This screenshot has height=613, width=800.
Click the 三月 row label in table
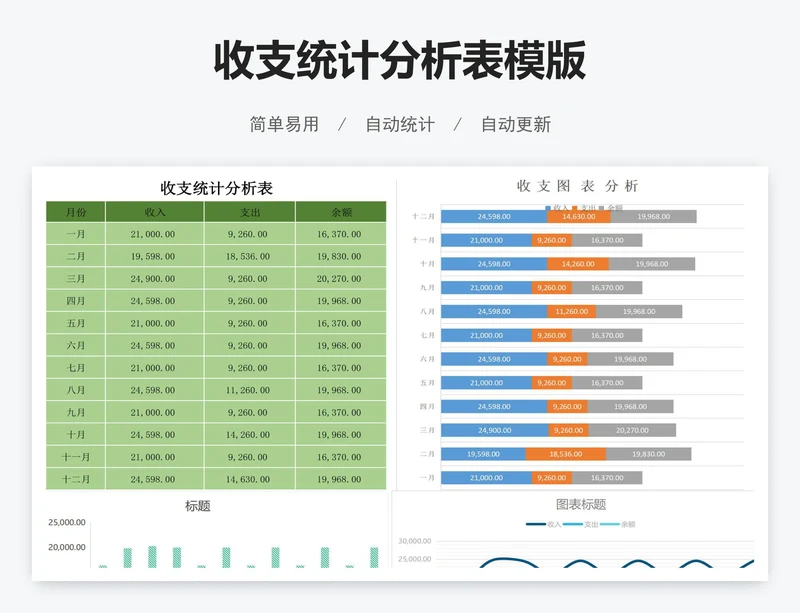point(76,279)
